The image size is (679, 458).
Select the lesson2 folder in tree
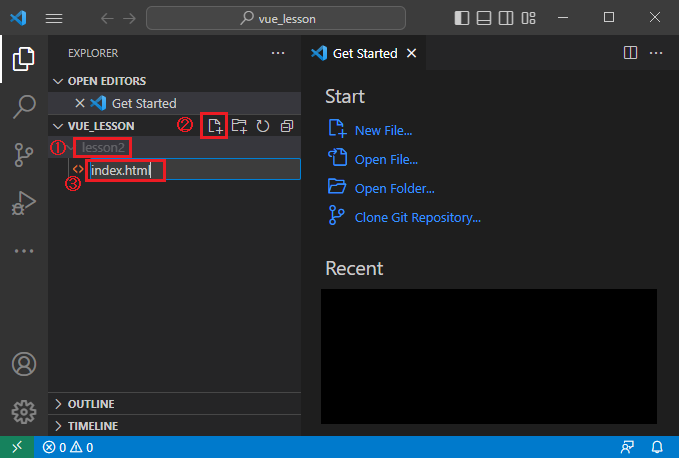(x=175, y=148)
